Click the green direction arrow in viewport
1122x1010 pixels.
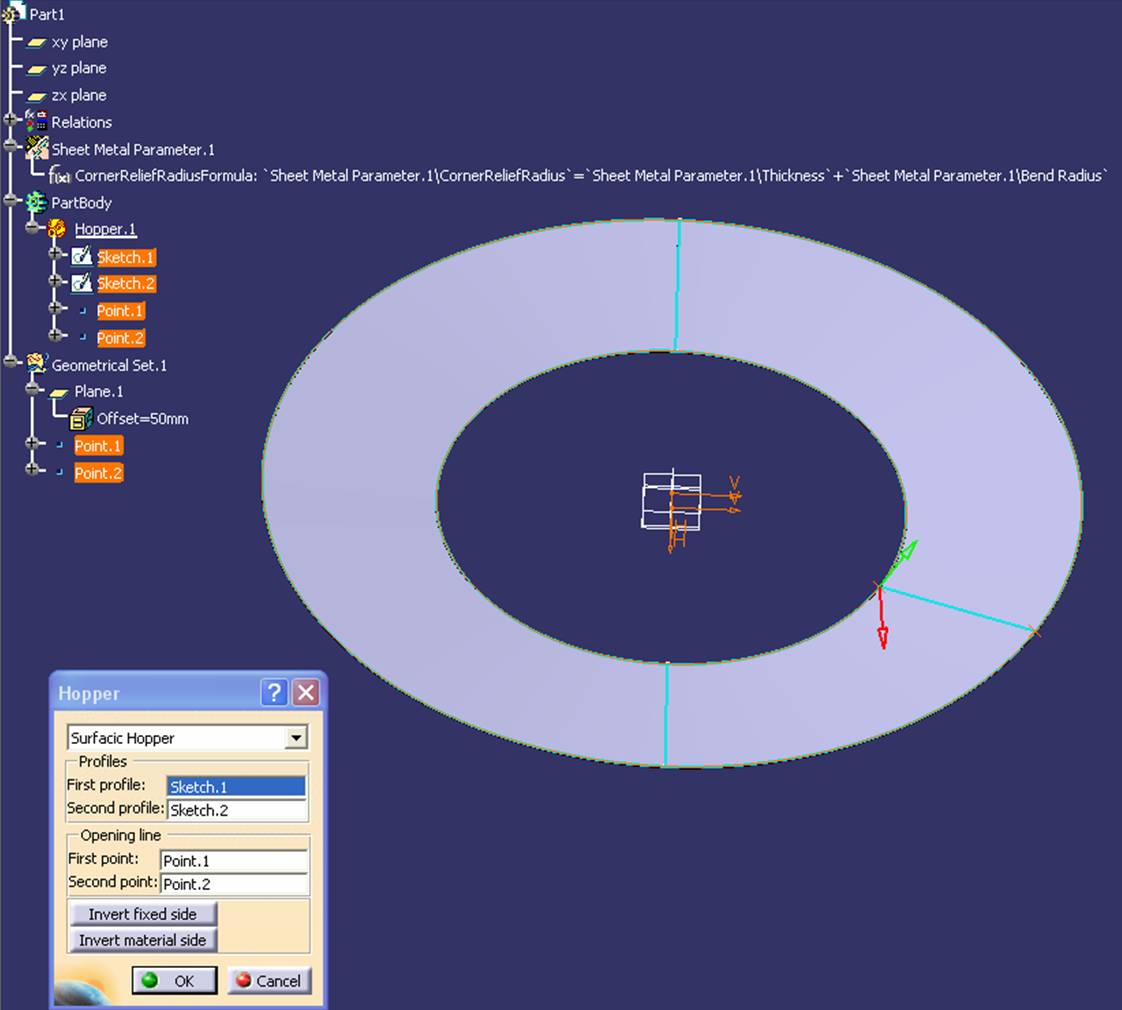899,563
